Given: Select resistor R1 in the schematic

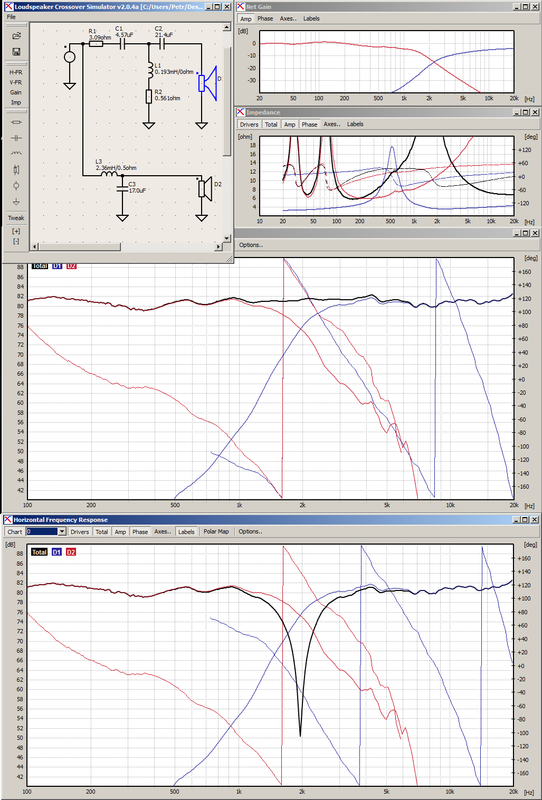Looking at the screenshot, I should [96, 44].
